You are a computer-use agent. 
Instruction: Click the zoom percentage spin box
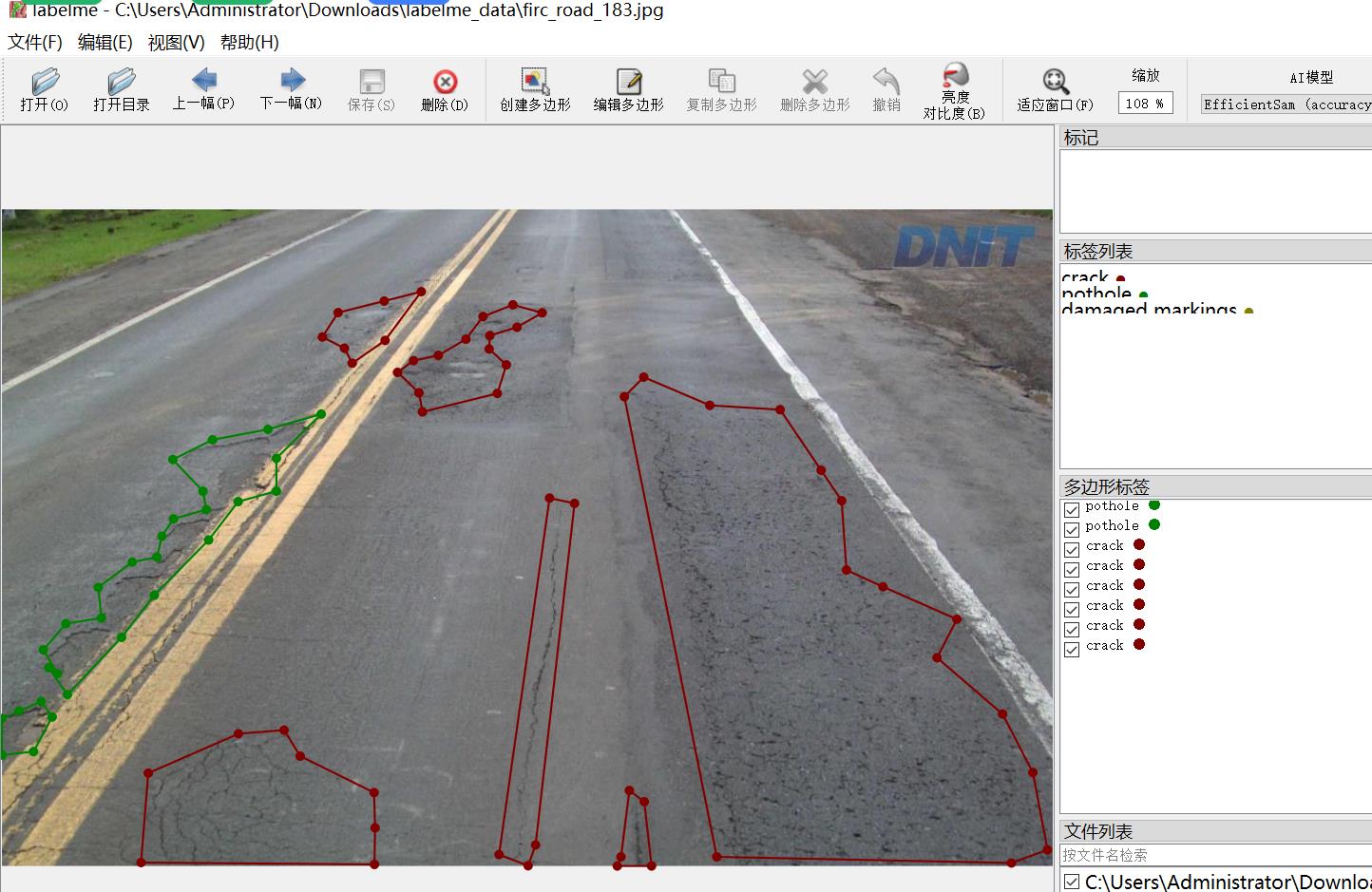tap(1145, 104)
